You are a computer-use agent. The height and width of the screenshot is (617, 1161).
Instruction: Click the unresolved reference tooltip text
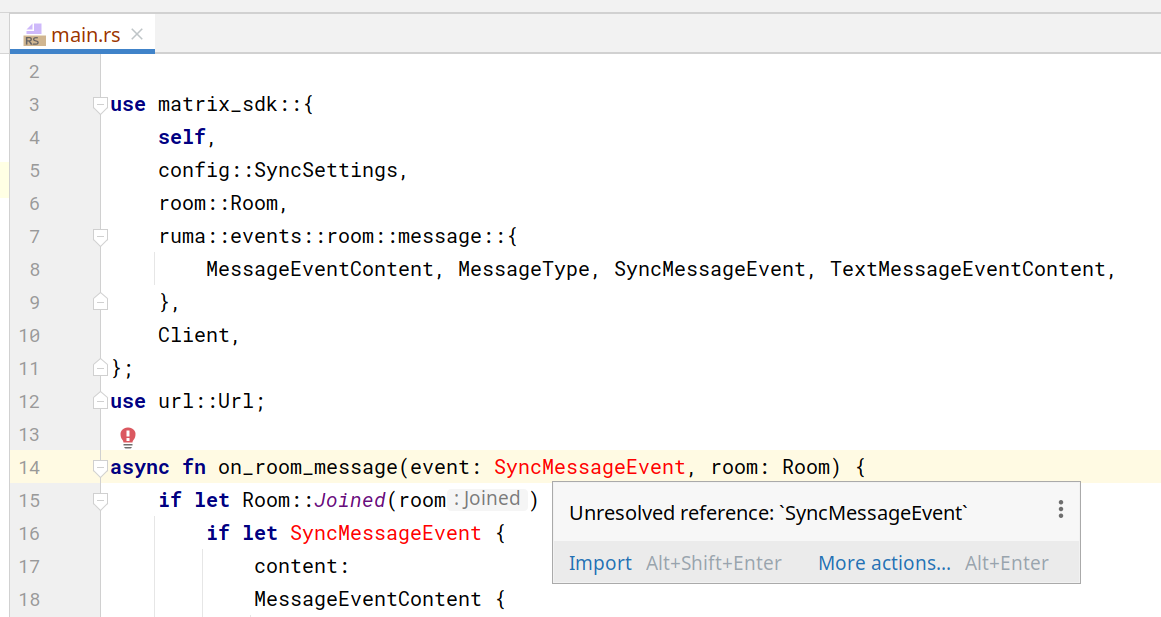770,511
